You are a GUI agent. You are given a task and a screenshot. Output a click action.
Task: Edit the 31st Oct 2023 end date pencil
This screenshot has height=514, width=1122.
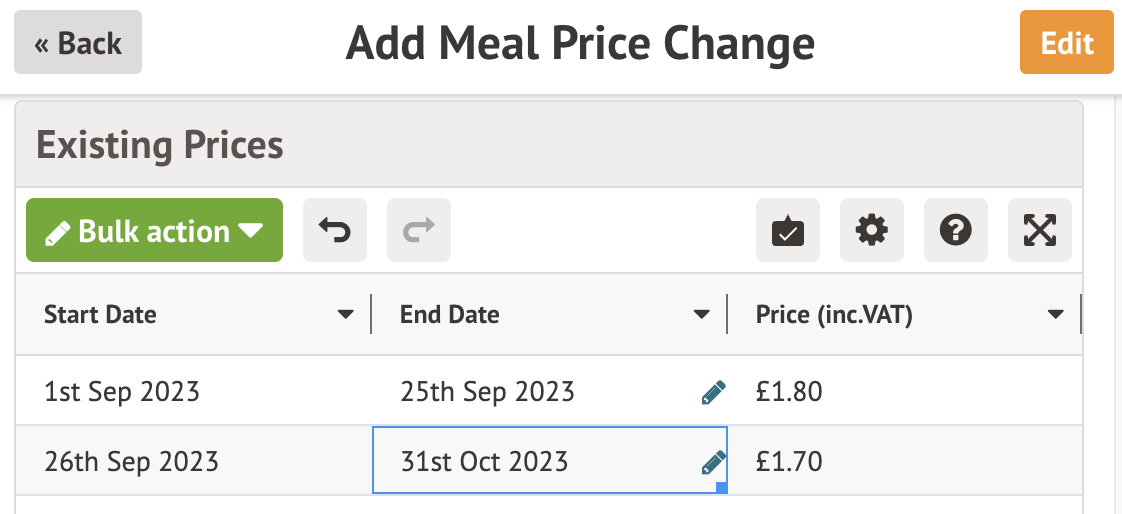click(x=713, y=462)
